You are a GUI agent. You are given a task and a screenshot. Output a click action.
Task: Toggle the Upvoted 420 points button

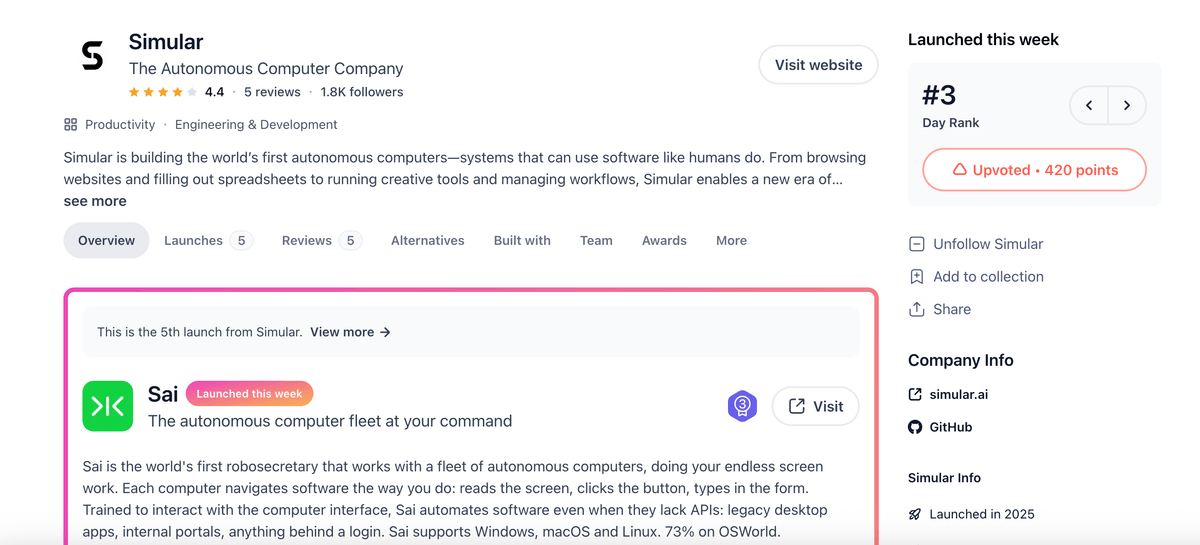[x=1034, y=170]
